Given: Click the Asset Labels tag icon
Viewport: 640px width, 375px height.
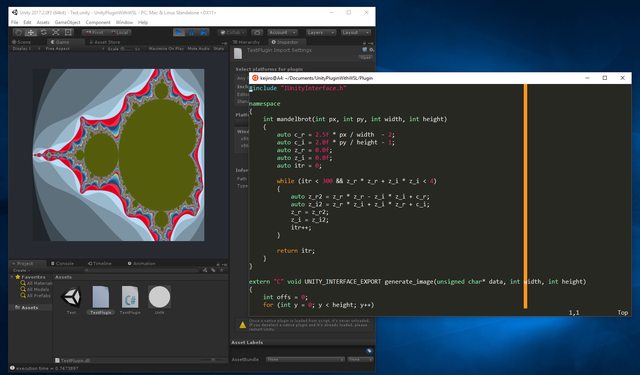Looking at the screenshot, I should pos(369,351).
